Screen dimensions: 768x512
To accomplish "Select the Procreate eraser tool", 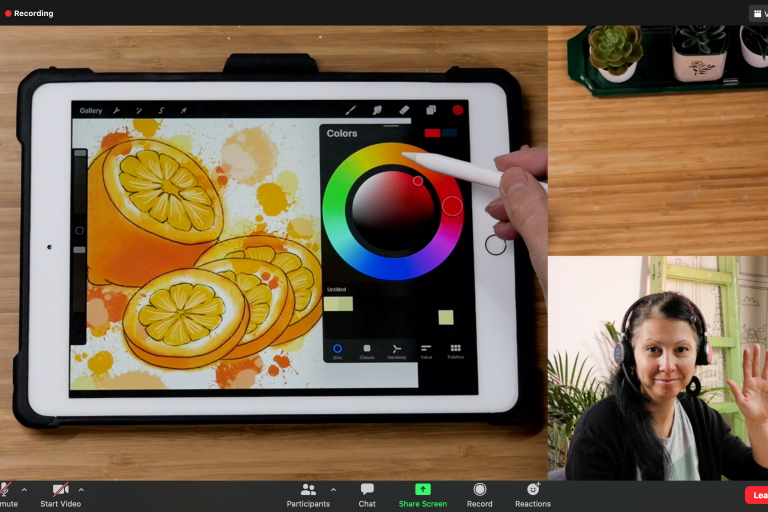I will [404, 110].
